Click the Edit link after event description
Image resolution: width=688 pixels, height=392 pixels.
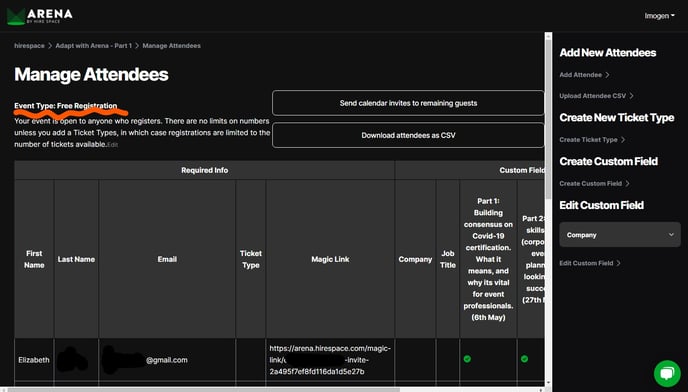coord(113,145)
